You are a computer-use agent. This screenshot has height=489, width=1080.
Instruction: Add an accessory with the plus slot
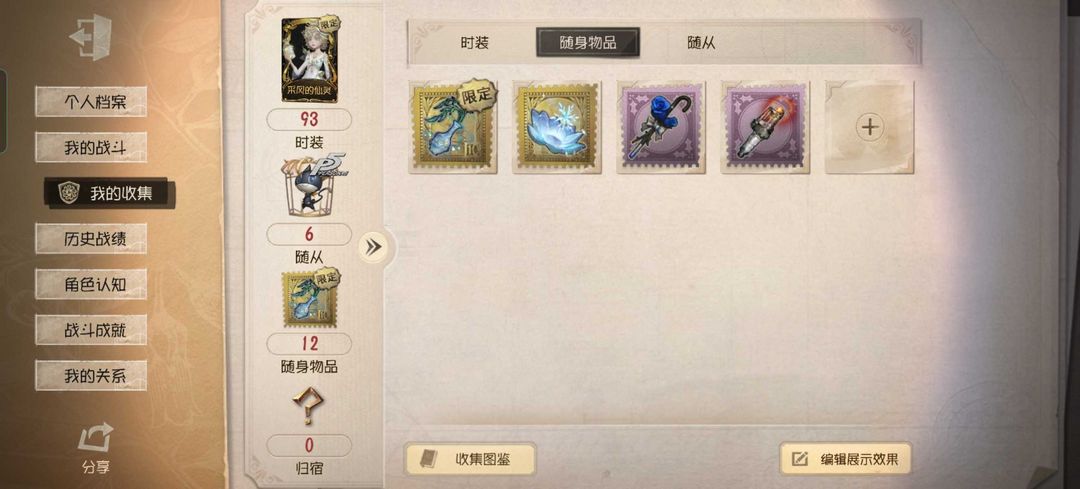[x=869, y=127]
